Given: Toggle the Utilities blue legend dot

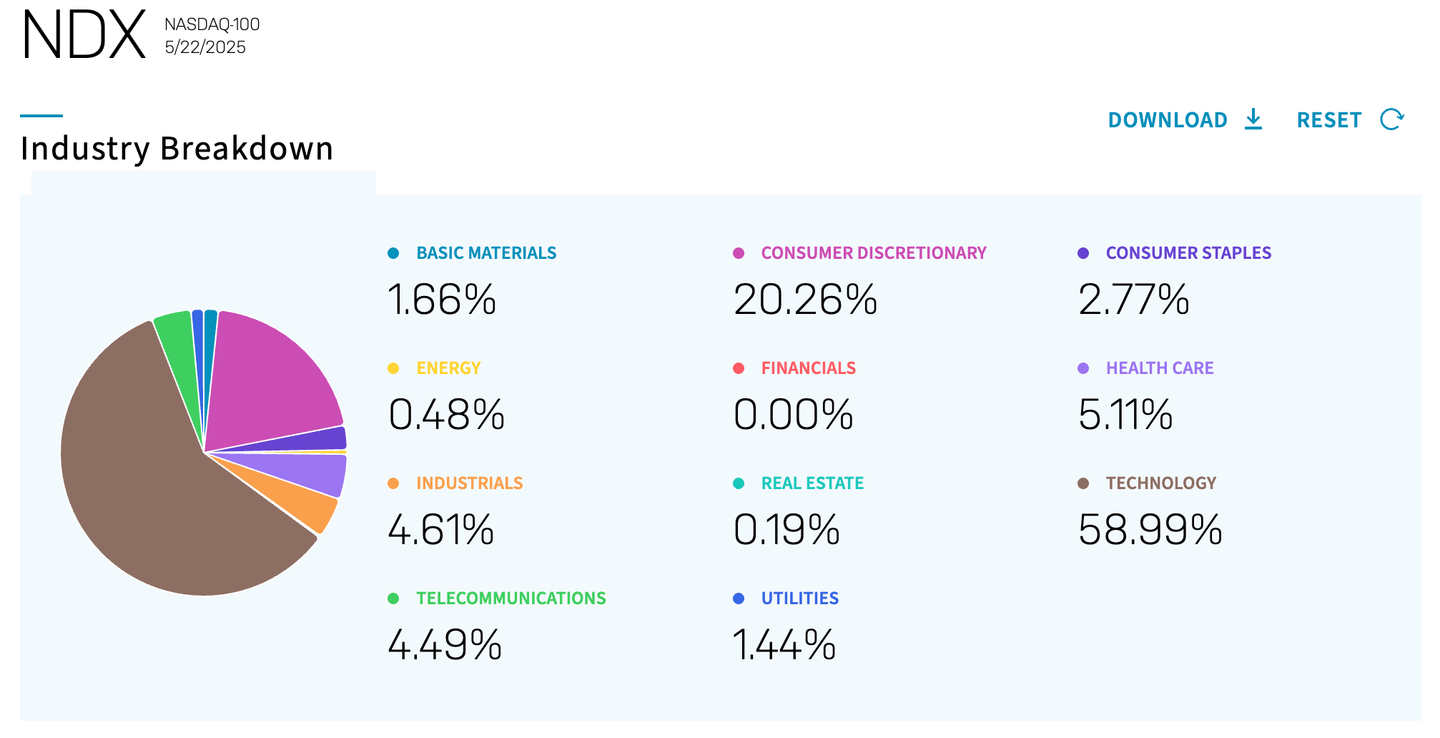Looking at the screenshot, I should 739,598.
